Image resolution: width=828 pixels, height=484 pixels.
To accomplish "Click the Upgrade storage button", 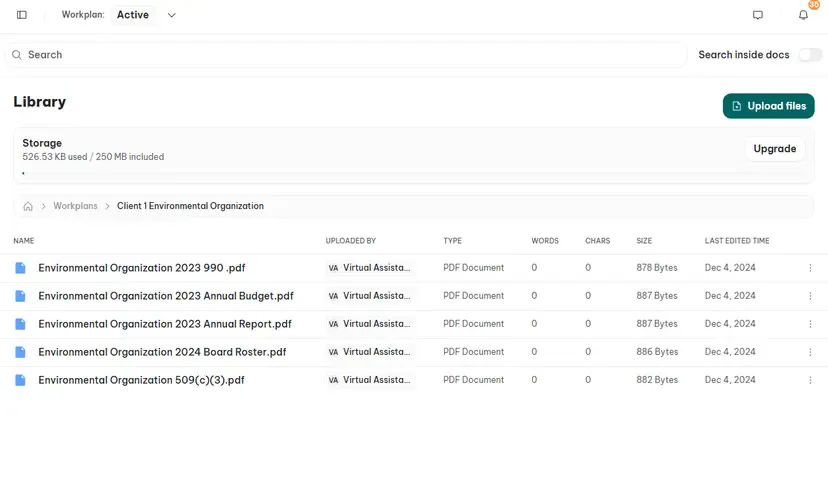I will point(775,149).
